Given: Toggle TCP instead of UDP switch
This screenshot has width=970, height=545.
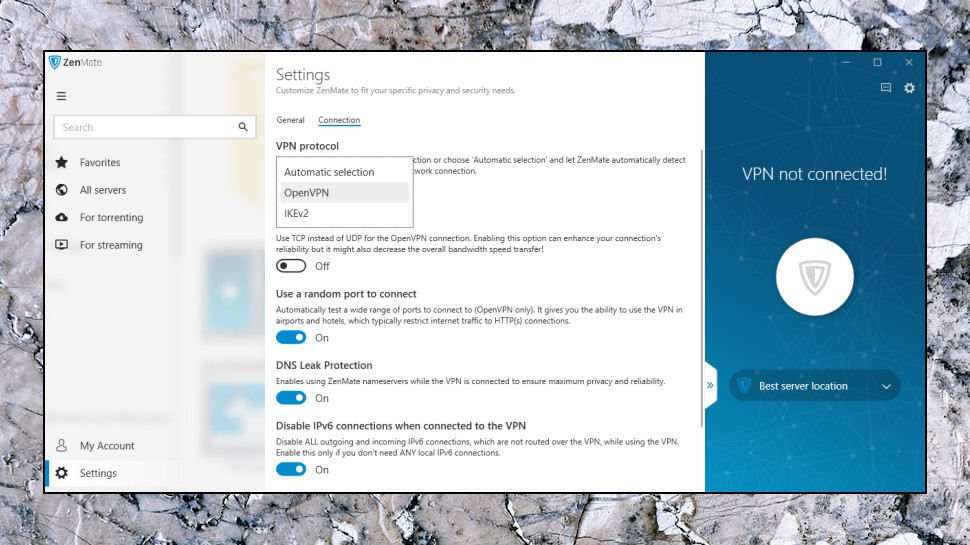Looking at the screenshot, I should coord(291,266).
